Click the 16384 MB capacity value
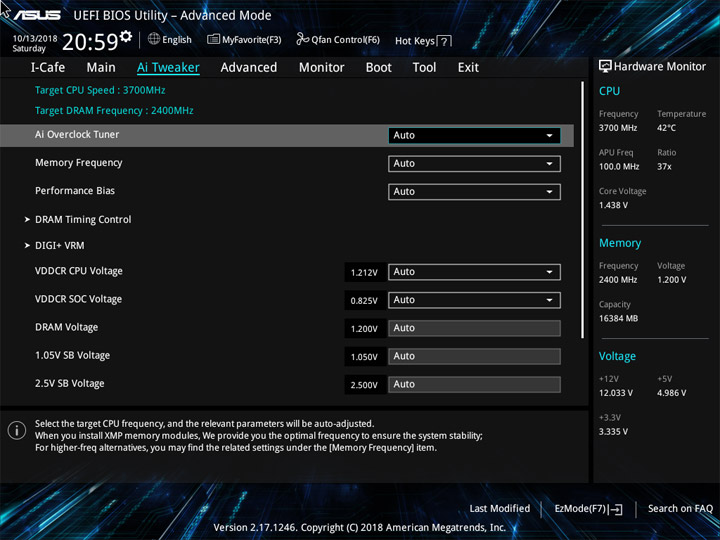This screenshot has width=720, height=540. click(618, 318)
